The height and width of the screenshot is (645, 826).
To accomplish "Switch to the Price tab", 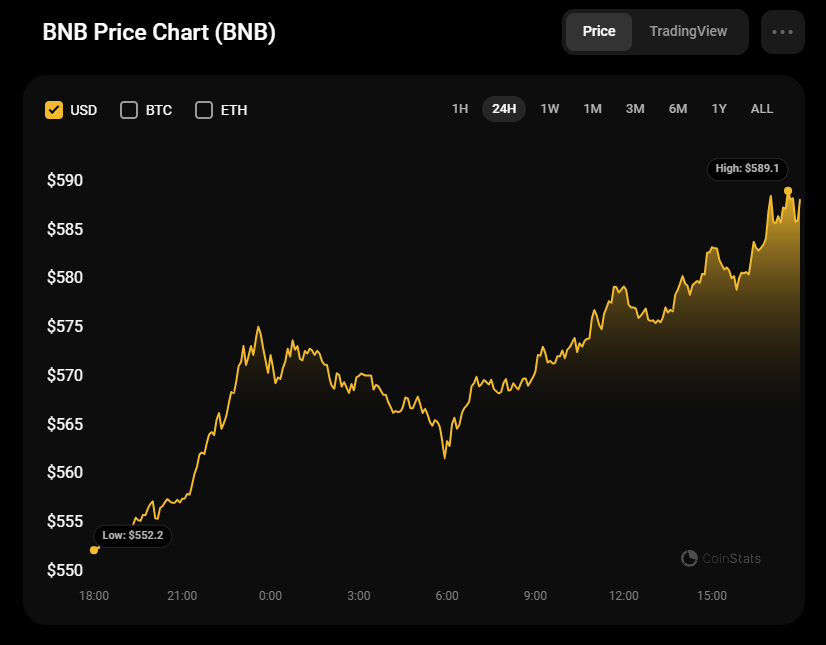I will (x=599, y=32).
